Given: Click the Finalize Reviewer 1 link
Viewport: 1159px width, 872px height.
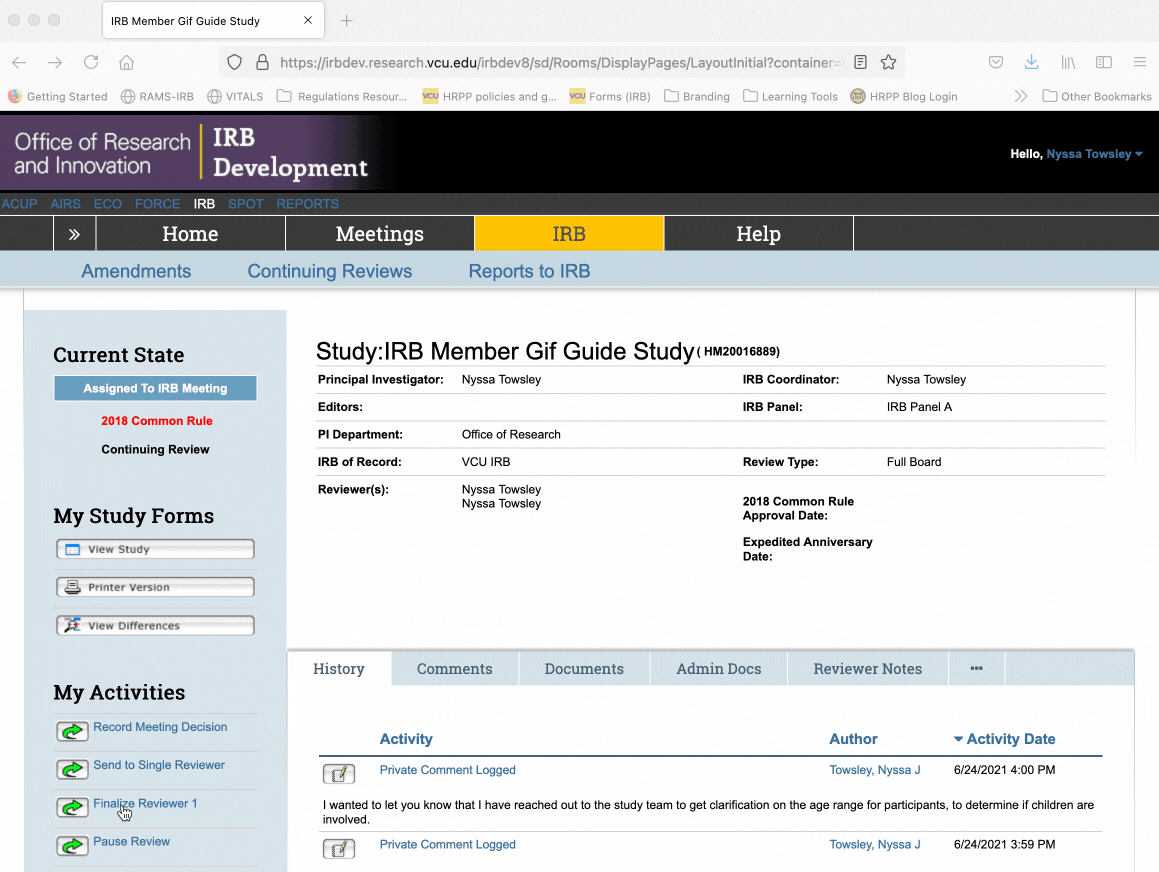Looking at the screenshot, I should click(x=145, y=803).
